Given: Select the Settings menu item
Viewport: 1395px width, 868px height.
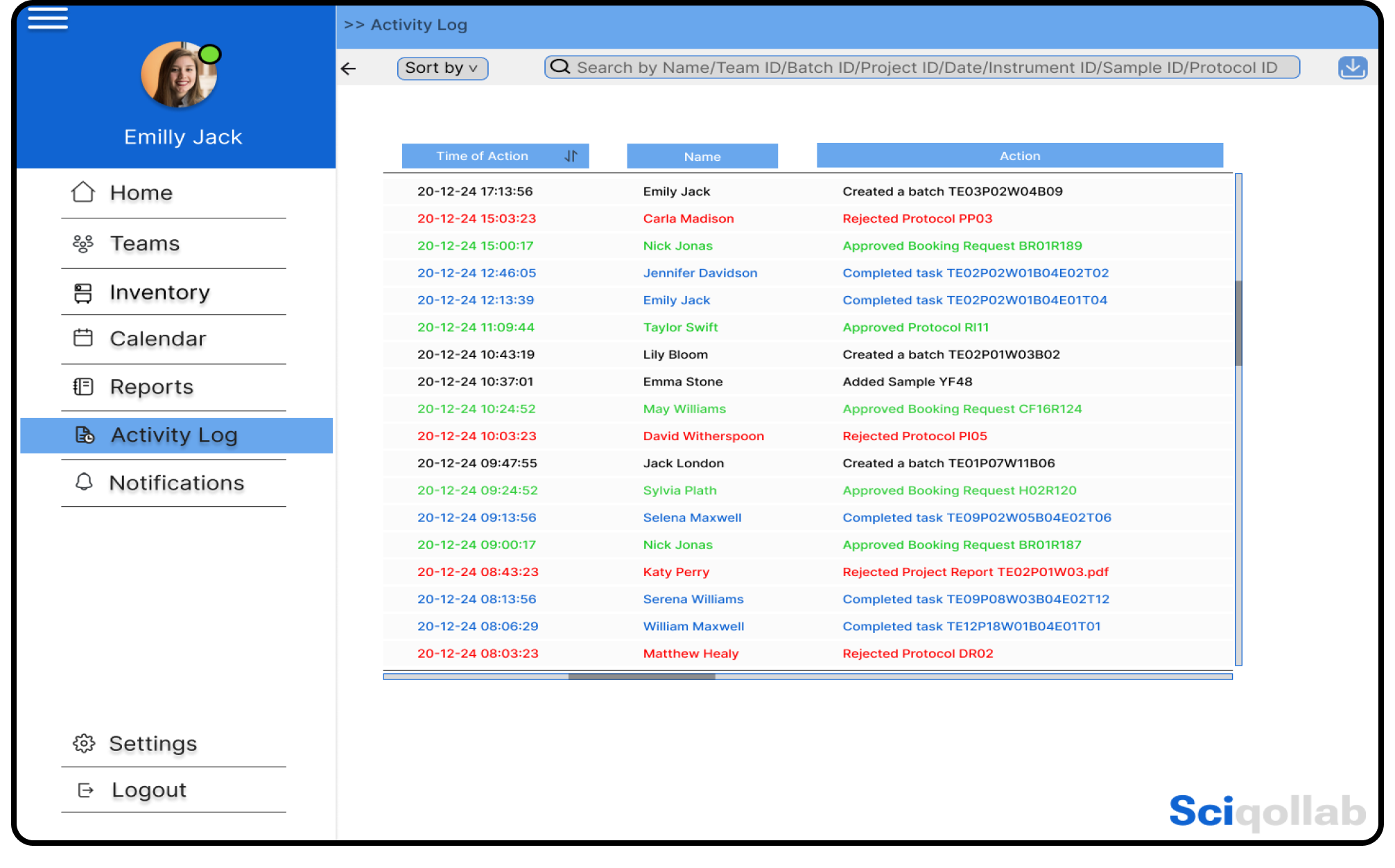Looking at the screenshot, I should [x=154, y=744].
